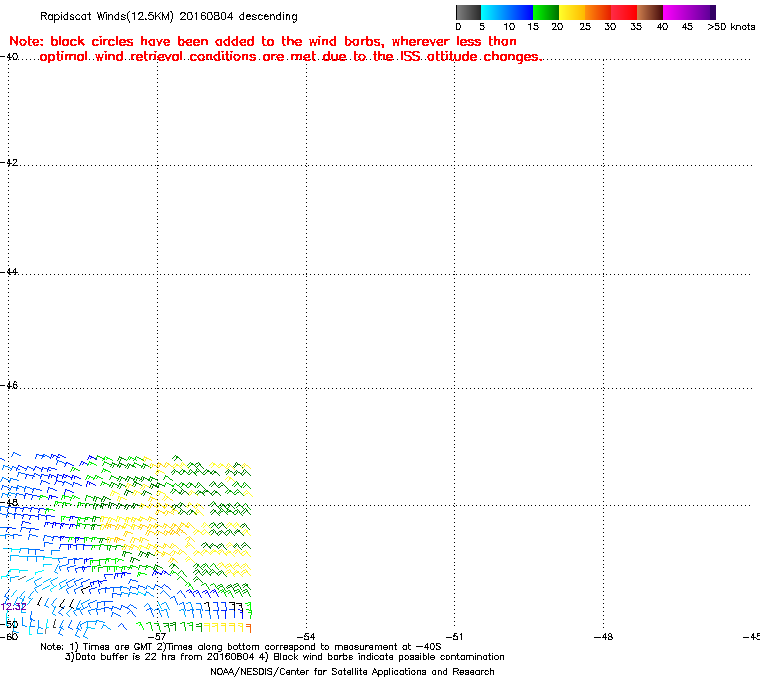Click the '>50 knots' legend label
The height and width of the screenshot is (688, 760).
(x=731, y=27)
